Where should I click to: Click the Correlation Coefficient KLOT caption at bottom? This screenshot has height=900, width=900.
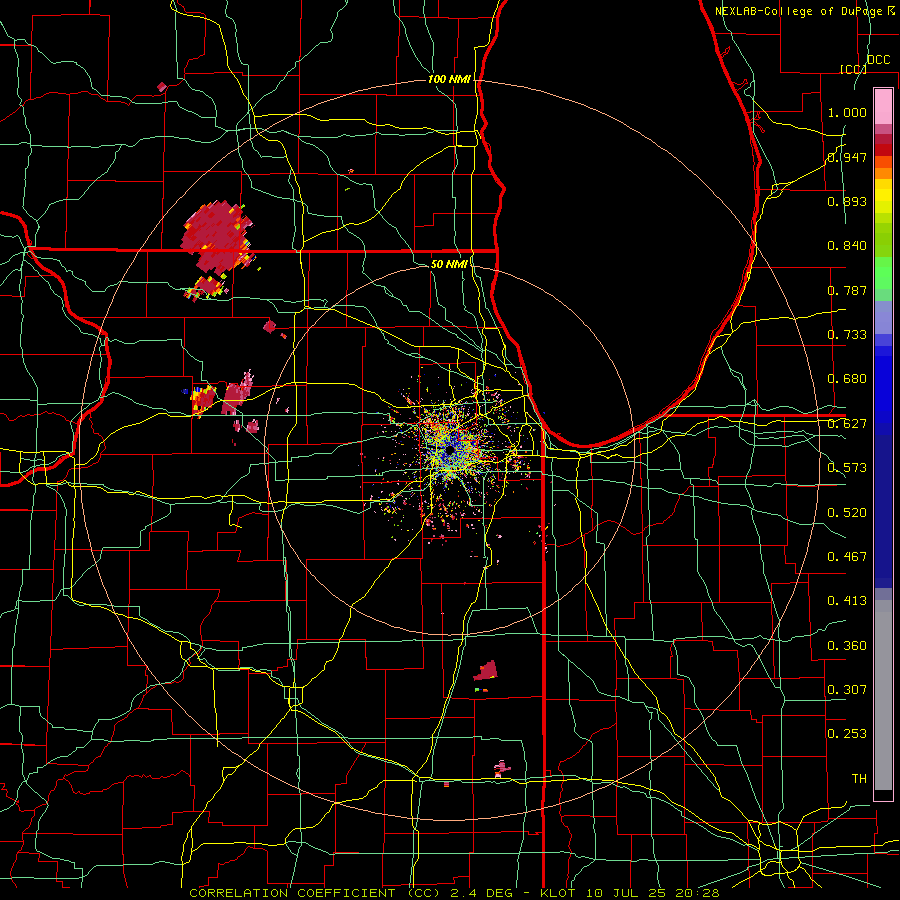455,893
